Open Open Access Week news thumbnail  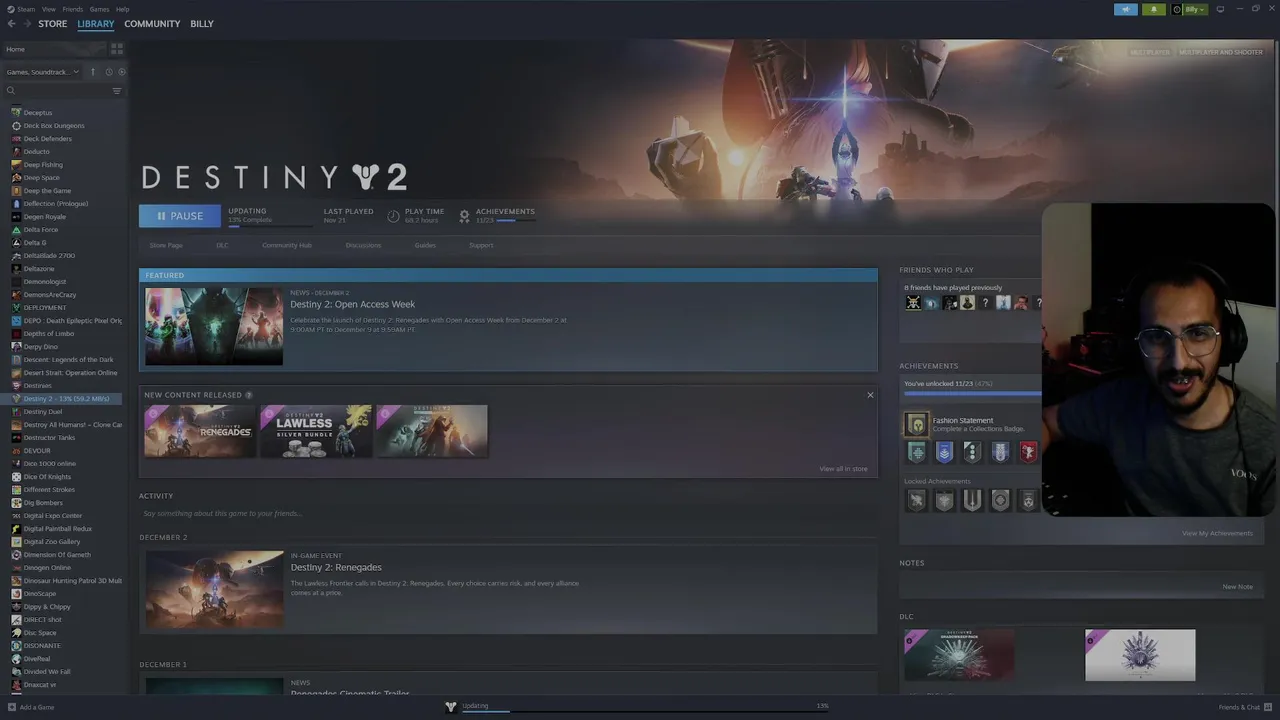tap(214, 326)
